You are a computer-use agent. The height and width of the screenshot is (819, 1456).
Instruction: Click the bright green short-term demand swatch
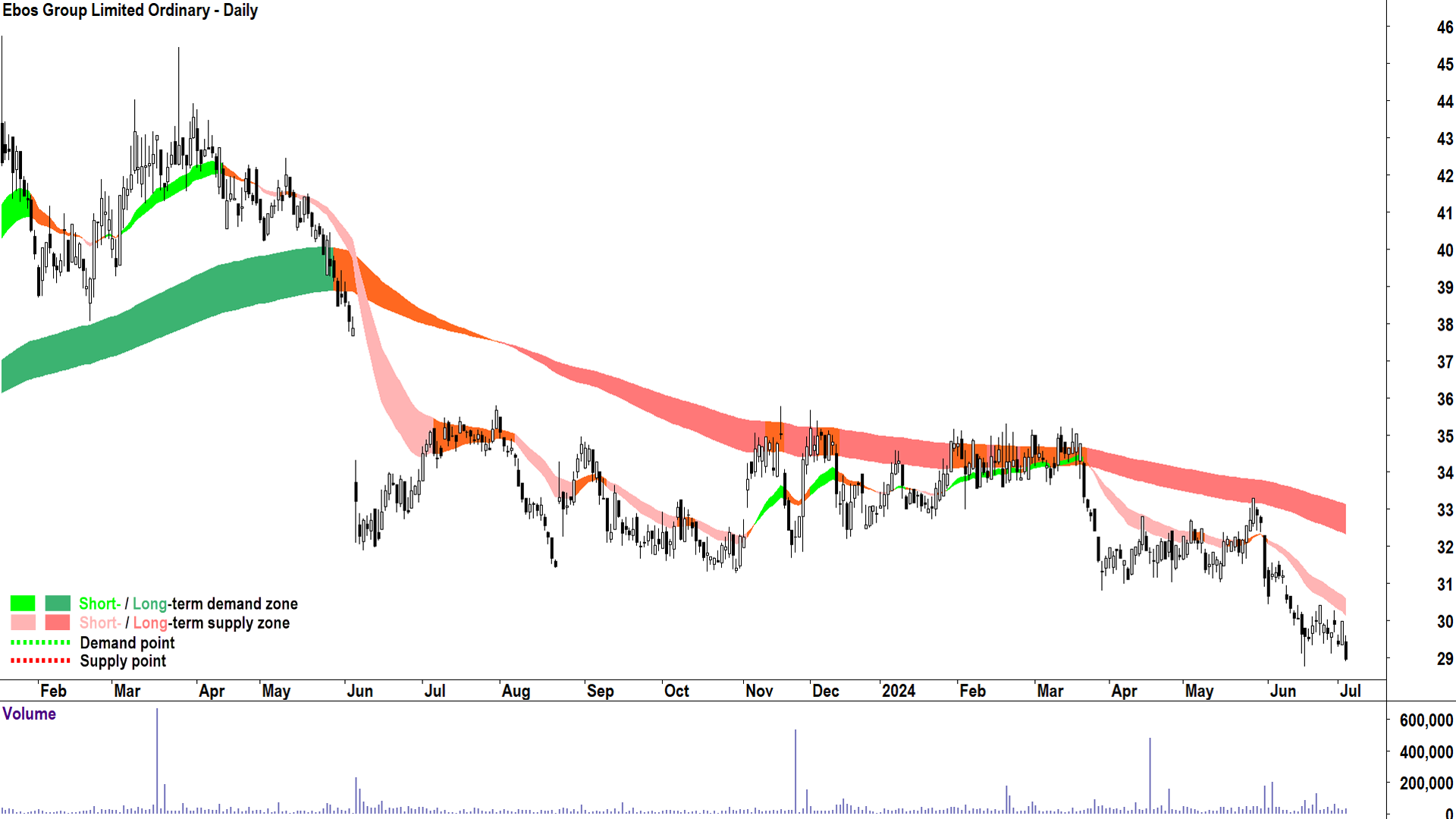23,604
